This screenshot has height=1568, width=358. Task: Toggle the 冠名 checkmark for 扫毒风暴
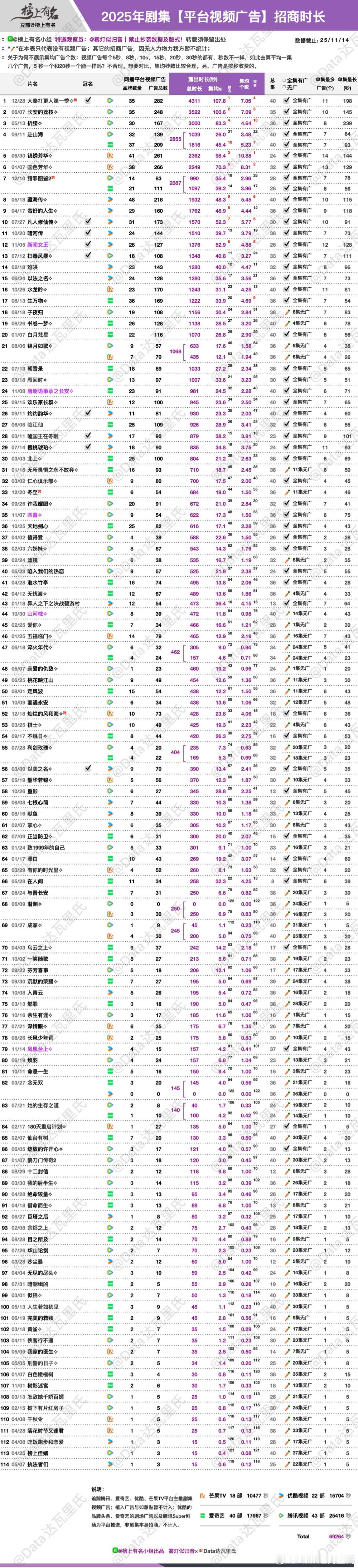pyautogui.click(x=88, y=256)
